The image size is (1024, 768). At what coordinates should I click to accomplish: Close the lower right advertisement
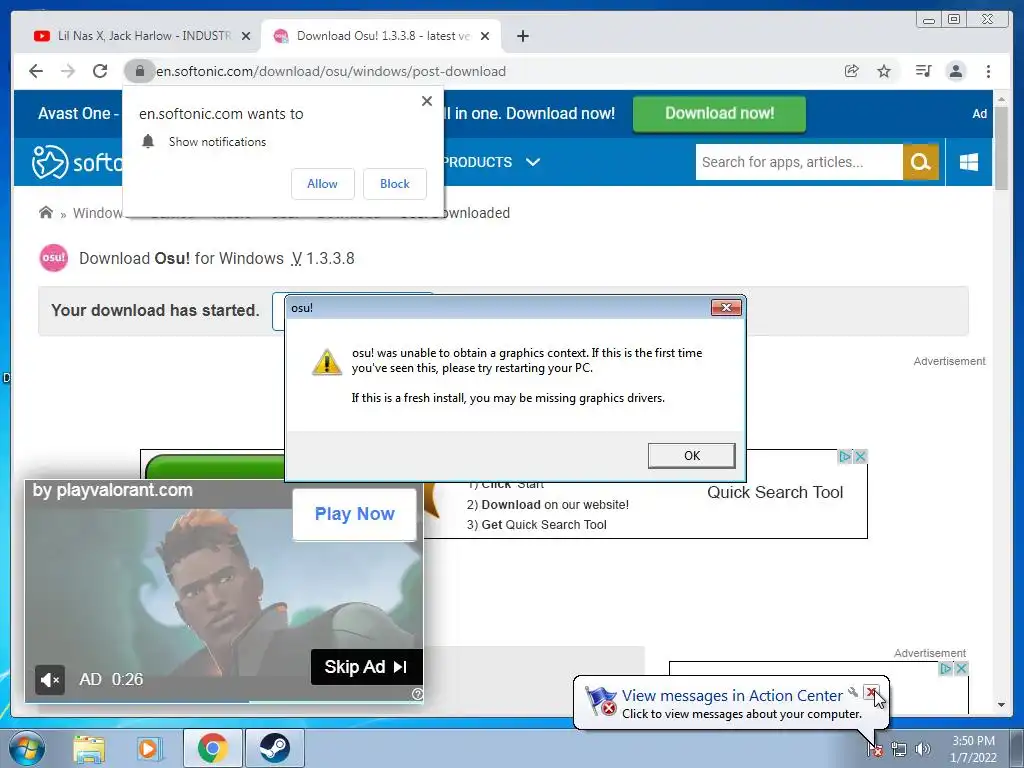(961, 668)
